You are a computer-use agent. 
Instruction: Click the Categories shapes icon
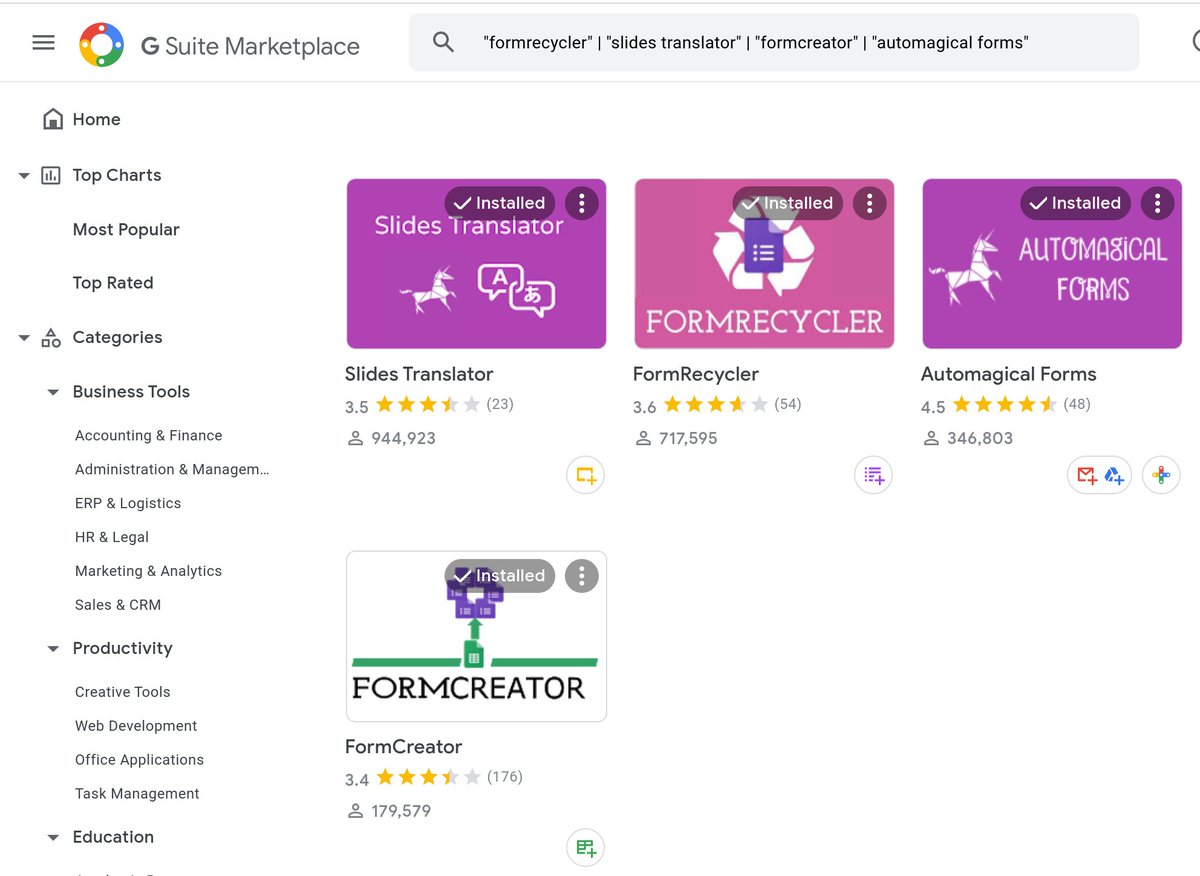(51, 338)
